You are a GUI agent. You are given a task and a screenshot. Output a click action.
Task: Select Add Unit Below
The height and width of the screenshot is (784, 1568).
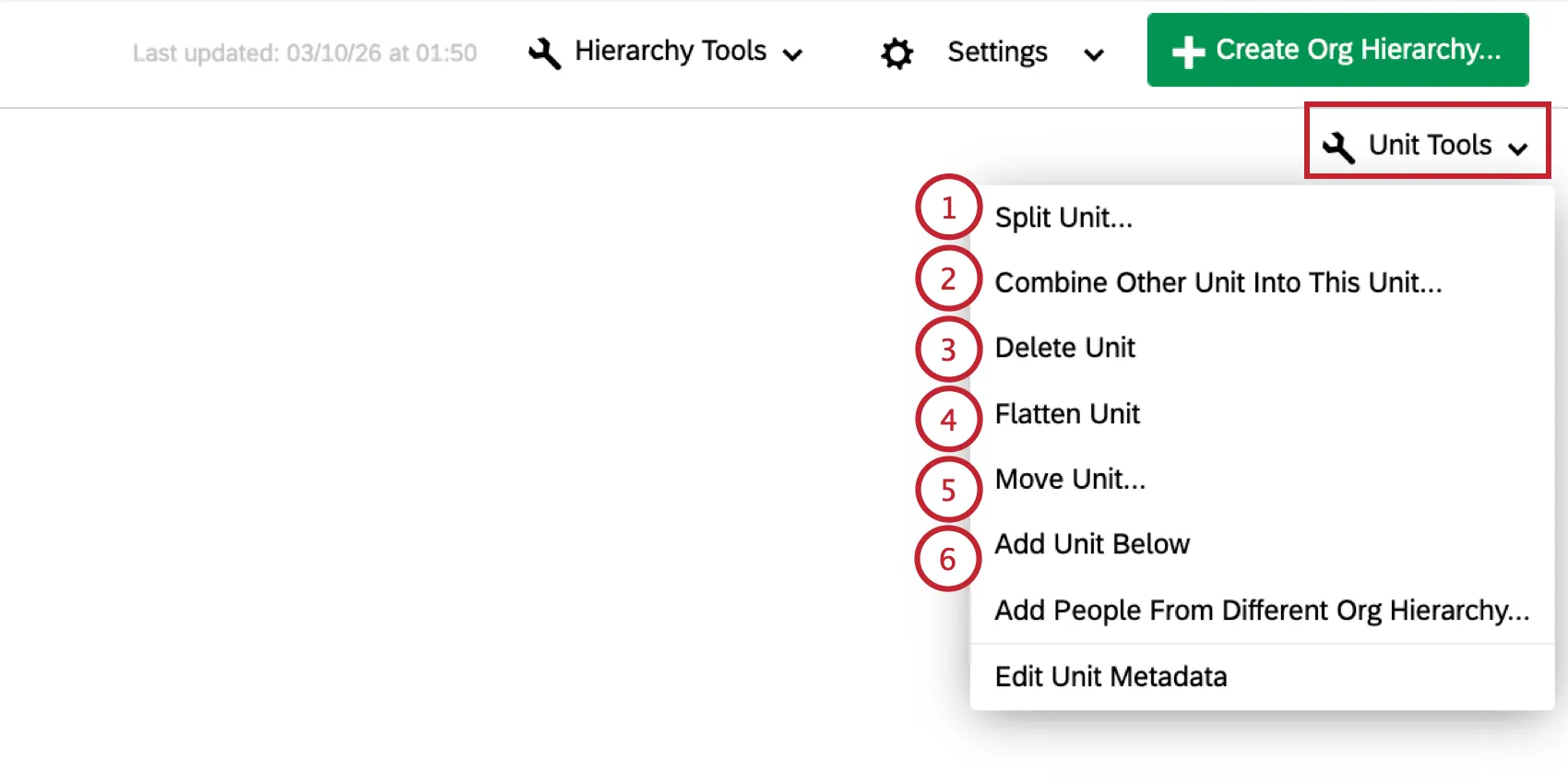[x=1262, y=544]
